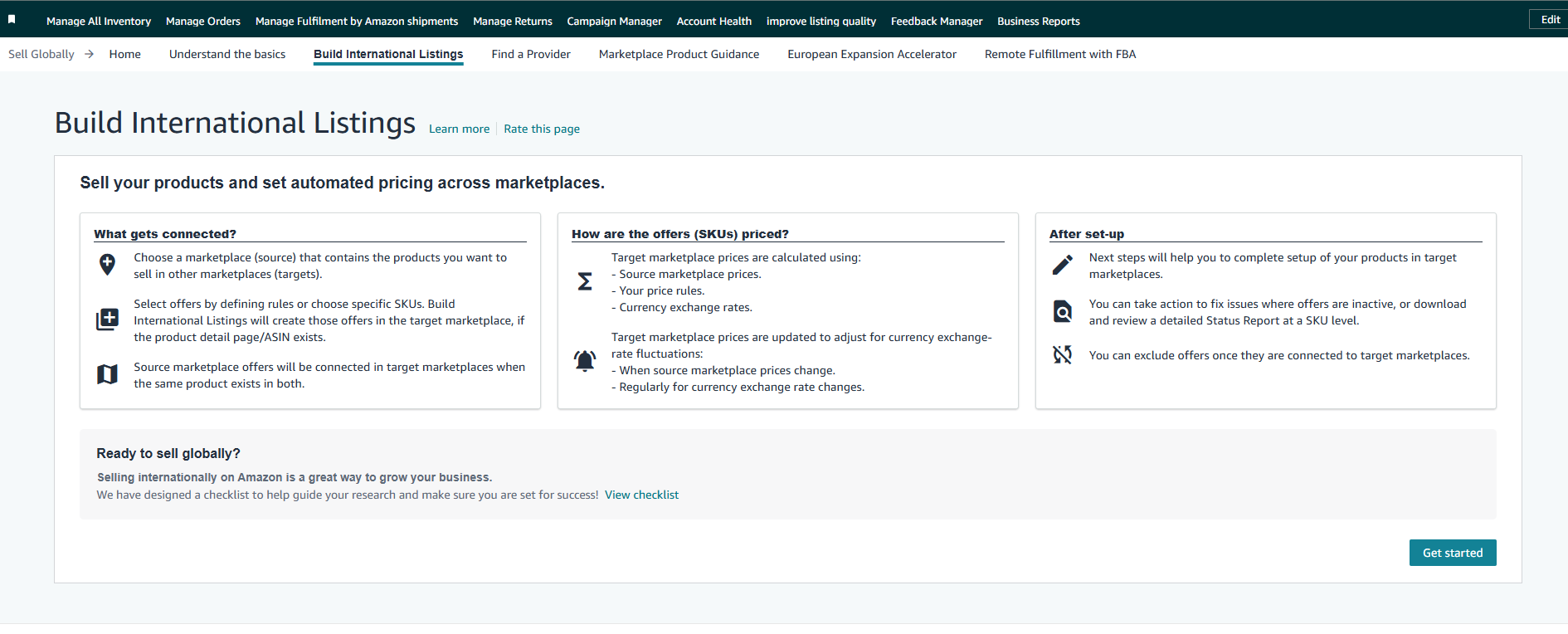This screenshot has width=1568, height=634.
Task: Open Business Reports
Action: click(1039, 21)
